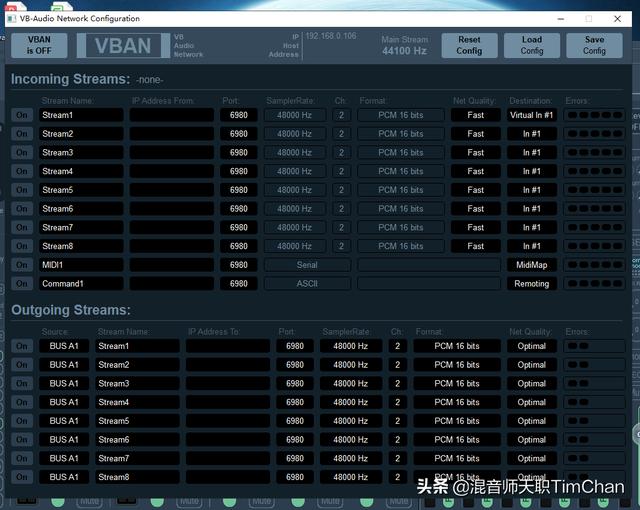Change channel count 2 of outgoing Stream3
Viewport: 640px width, 510px height.
397,384
